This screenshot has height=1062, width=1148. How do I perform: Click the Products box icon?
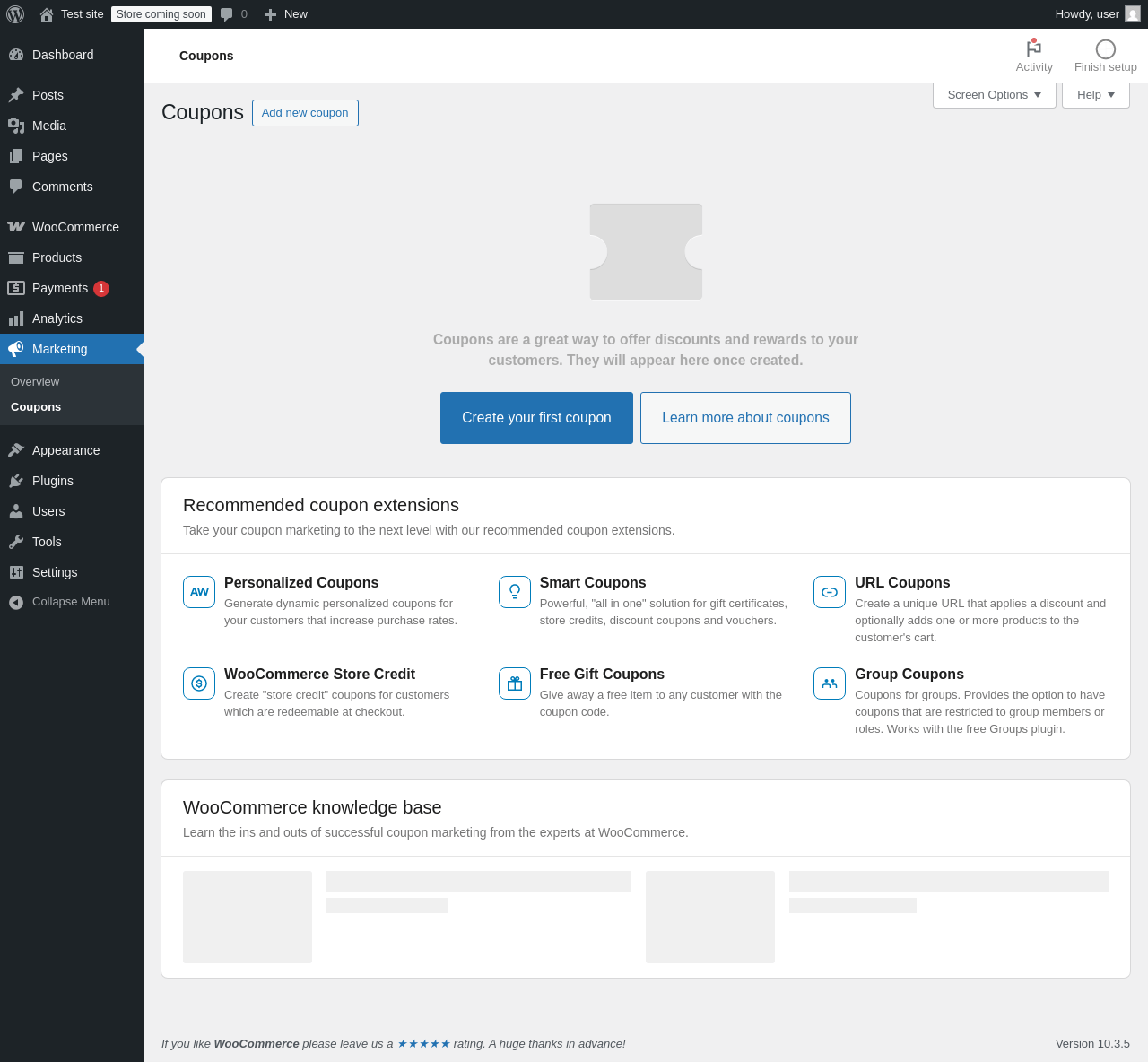coord(16,257)
